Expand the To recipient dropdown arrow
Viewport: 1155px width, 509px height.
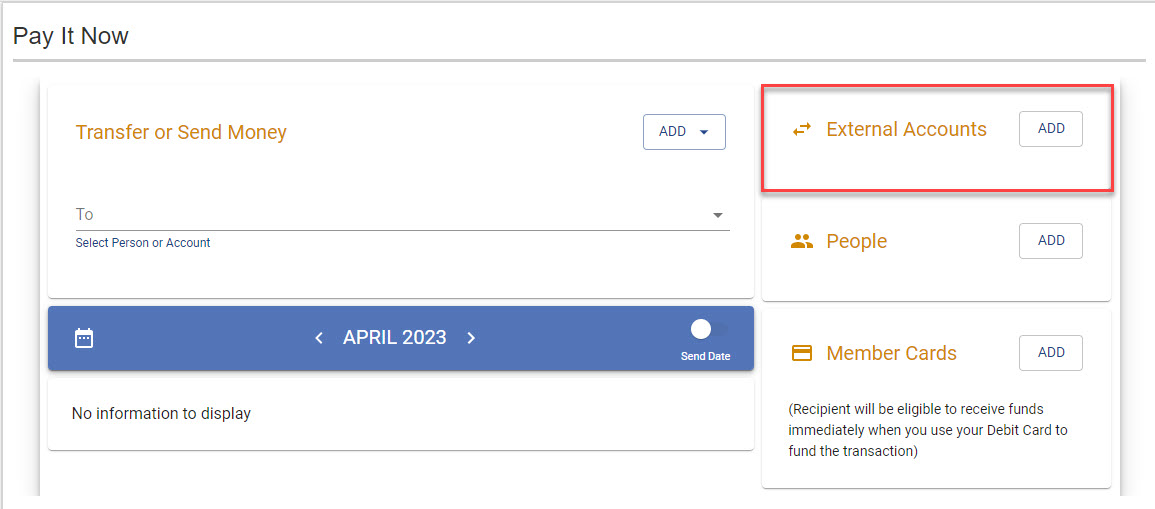pos(717,215)
